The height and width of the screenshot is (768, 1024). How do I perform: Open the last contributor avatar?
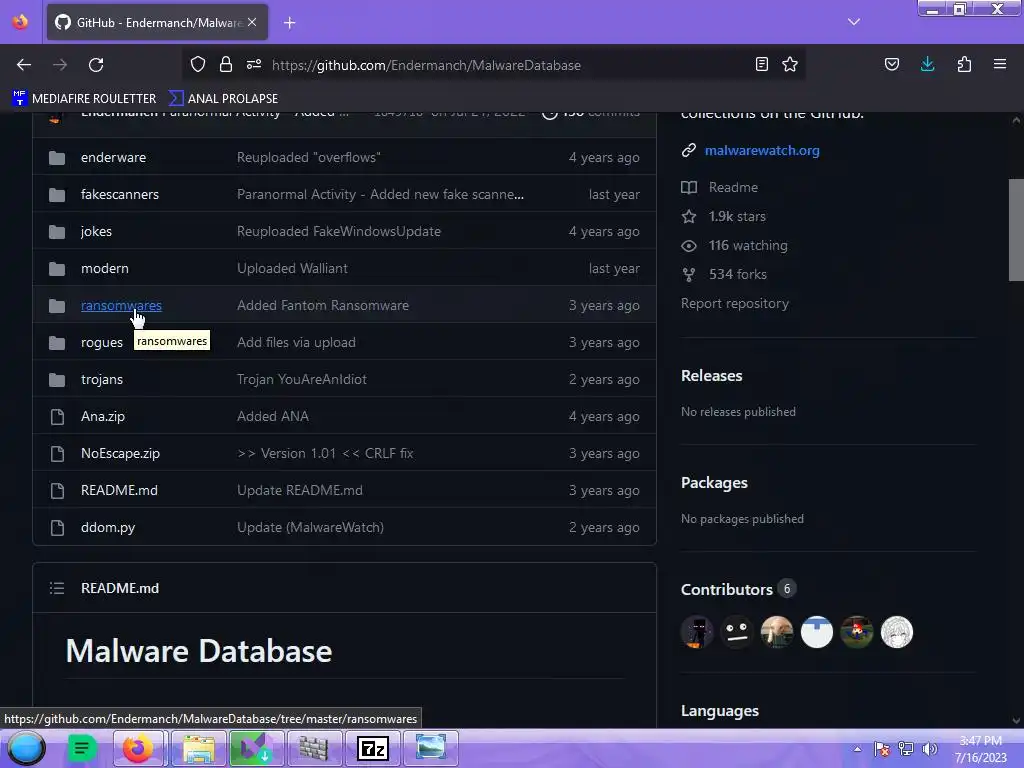tap(897, 632)
